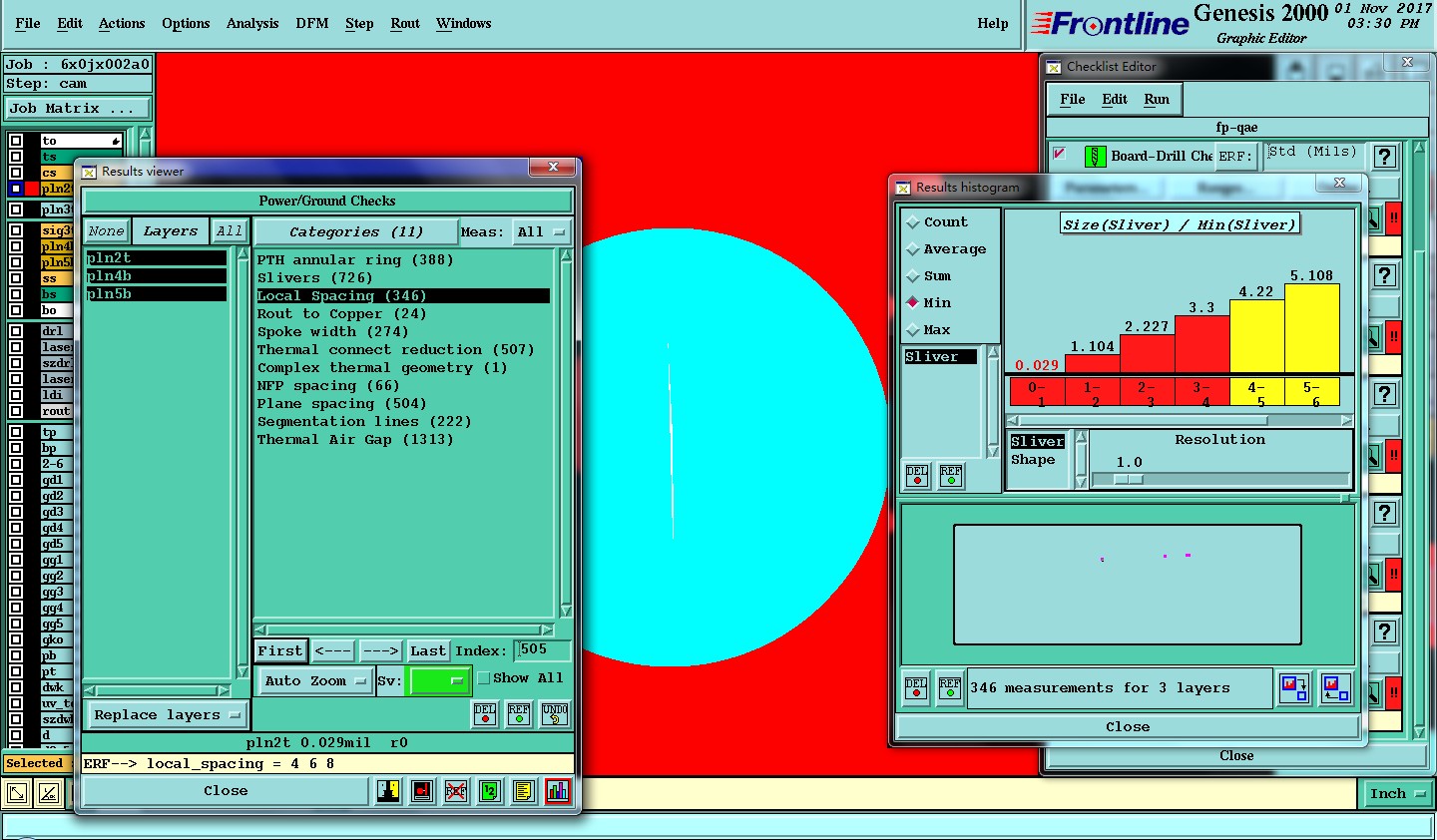The image size is (1437, 840).
Task: Click REF icon under the Sliver list in histogram
Action: click(951, 476)
